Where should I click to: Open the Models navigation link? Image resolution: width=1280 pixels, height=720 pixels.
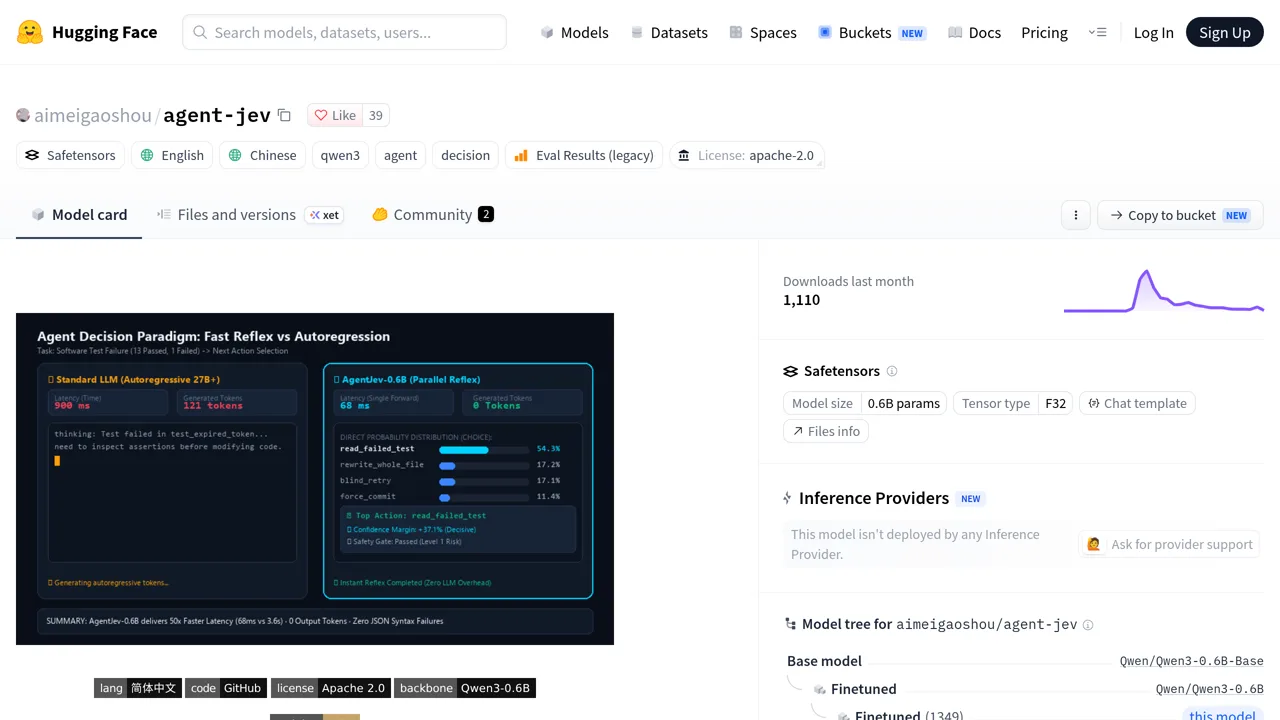click(x=574, y=32)
